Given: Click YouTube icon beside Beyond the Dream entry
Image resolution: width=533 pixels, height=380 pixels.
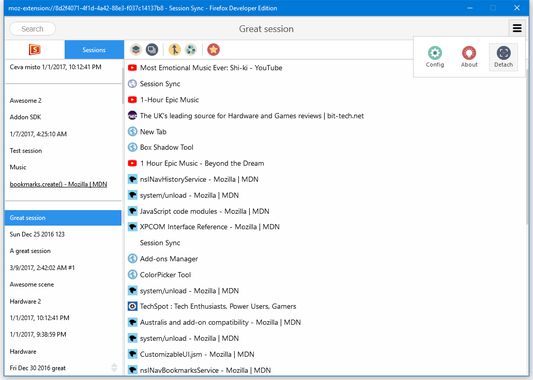Looking at the screenshot, I should (x=132, y=163).
